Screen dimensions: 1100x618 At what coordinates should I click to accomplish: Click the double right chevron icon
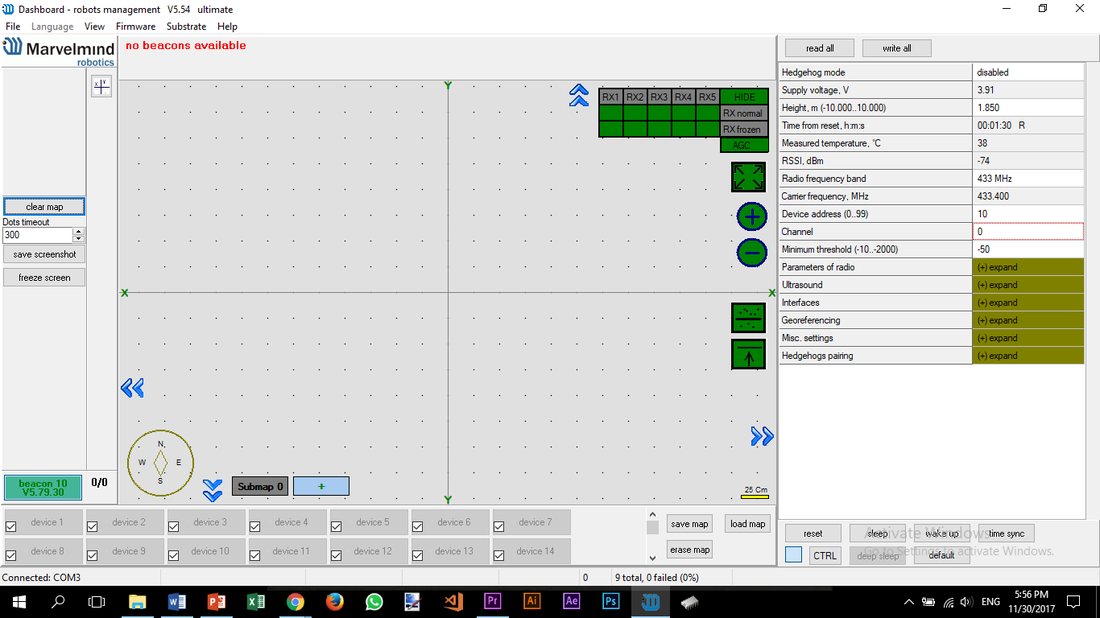[x=762, y=436]
